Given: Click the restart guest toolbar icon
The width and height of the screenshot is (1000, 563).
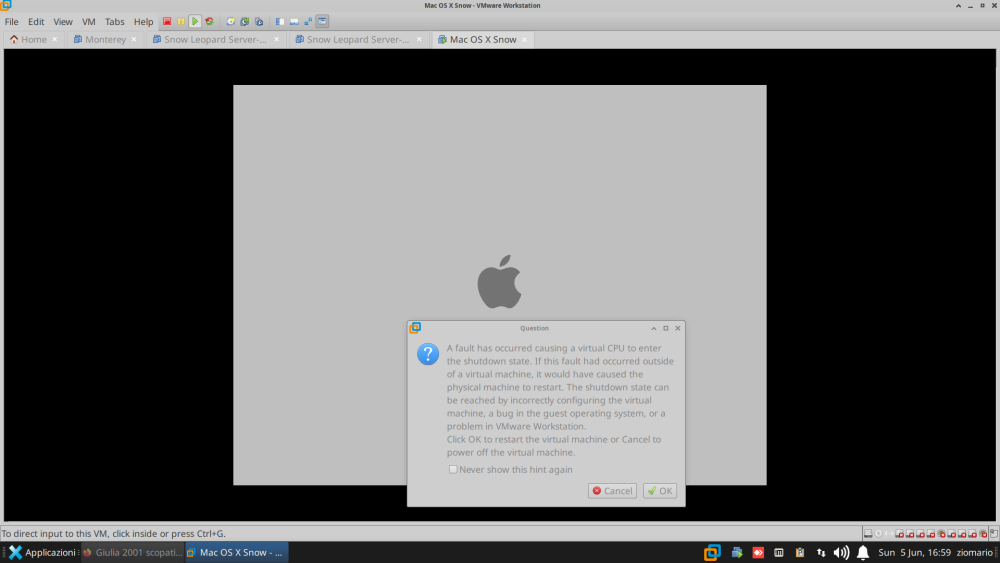Looking at the screenshot, I should [x=209, y=21].
